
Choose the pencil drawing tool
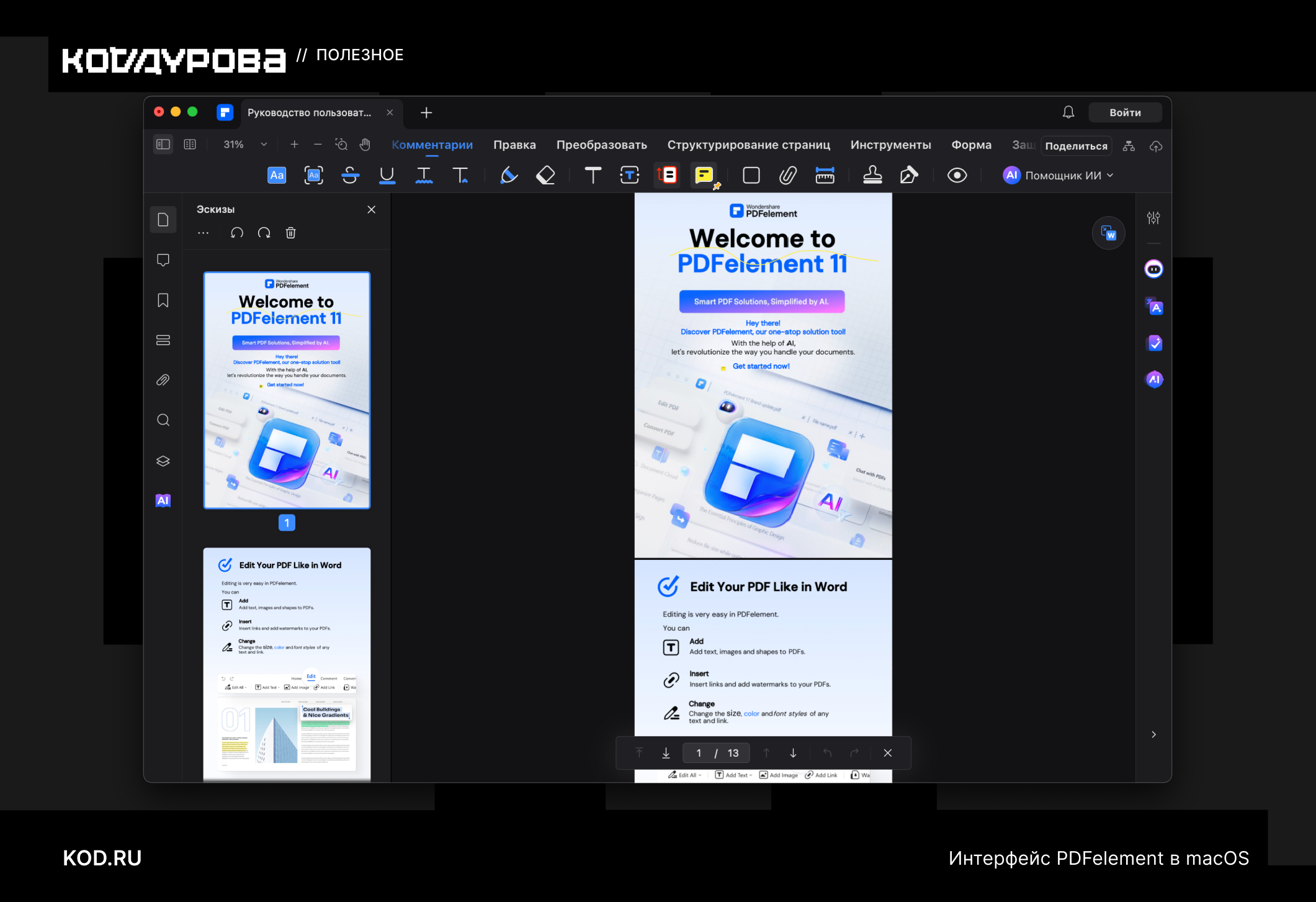pos(509,176)
